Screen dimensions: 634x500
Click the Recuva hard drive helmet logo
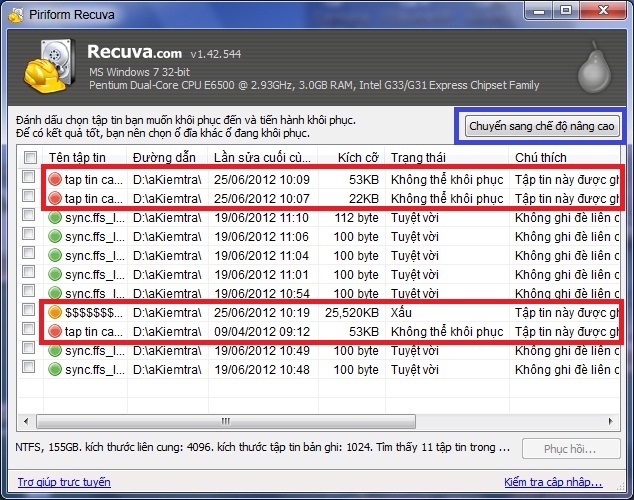coord(49,66)
